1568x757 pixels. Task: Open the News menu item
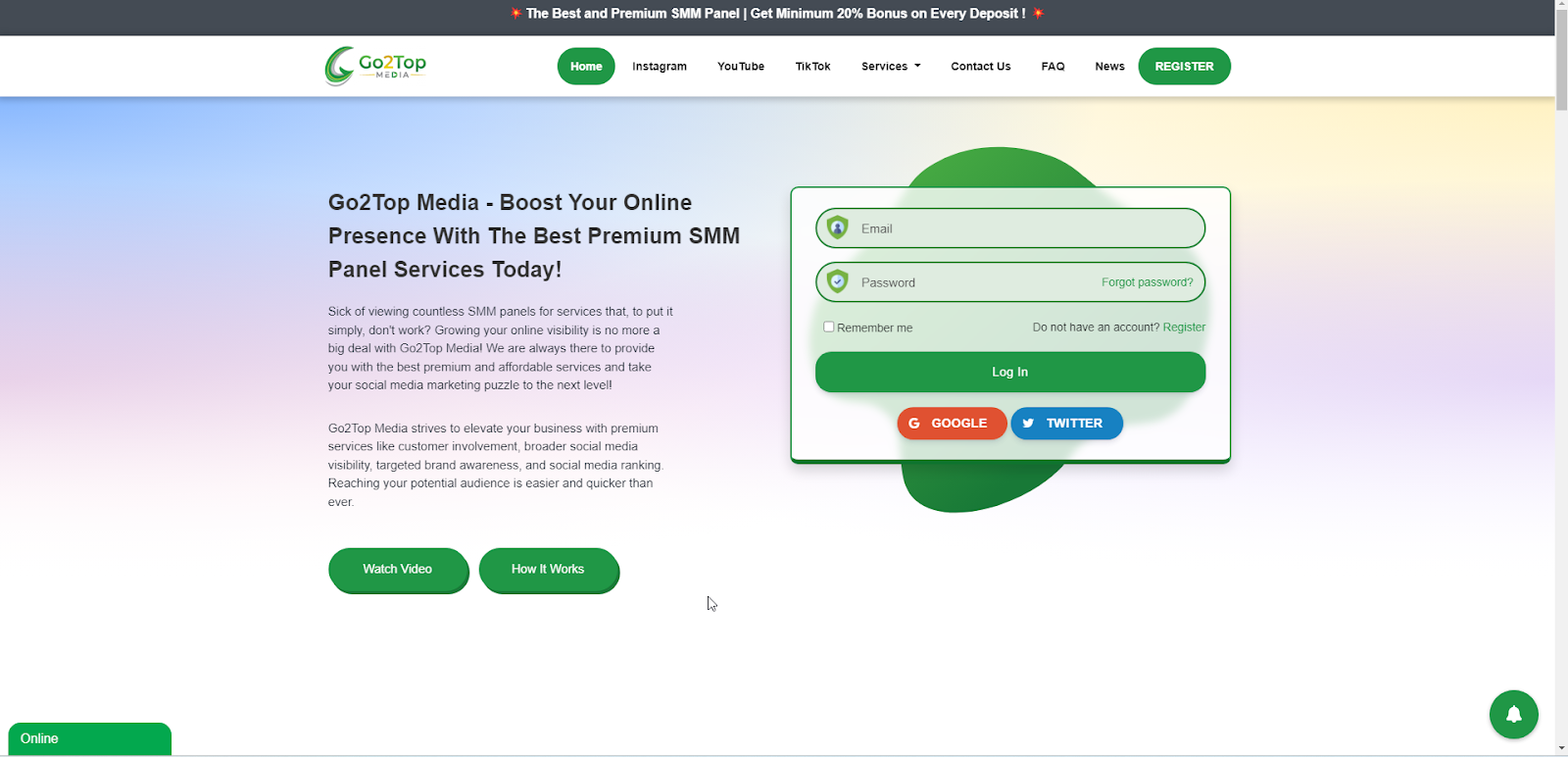click(x=1109, y=67)
